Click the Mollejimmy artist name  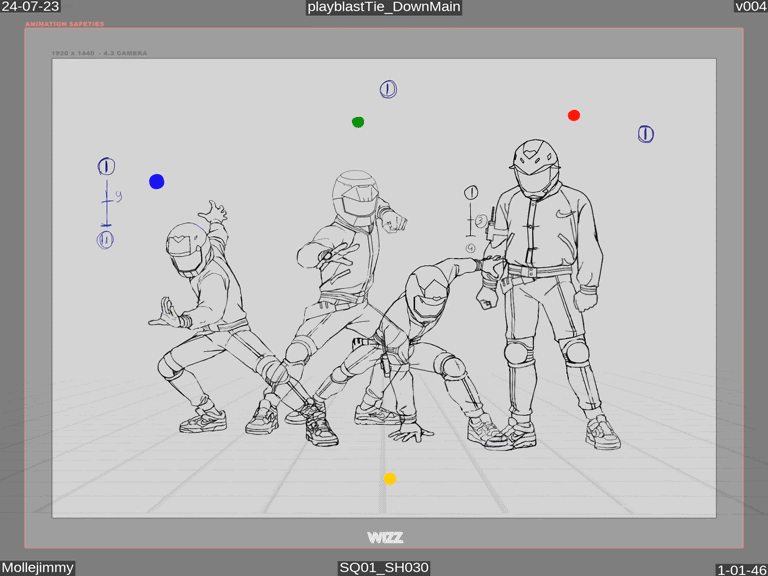(38, 568)
